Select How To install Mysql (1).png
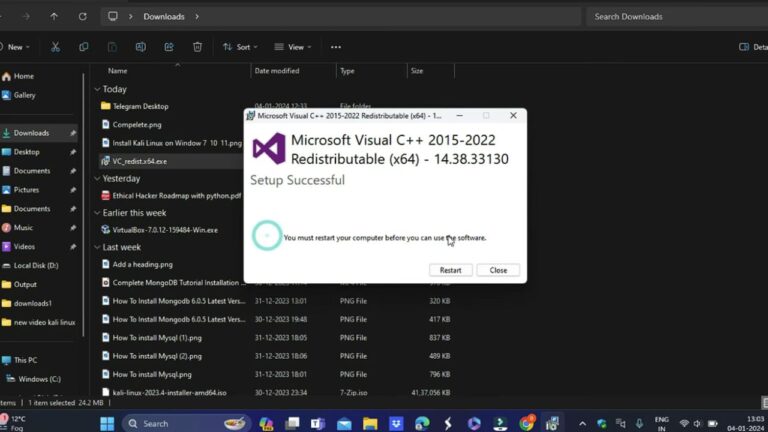The height and width of the screenshot is (432, 768). pyautogui.click(x=157, y=337)
